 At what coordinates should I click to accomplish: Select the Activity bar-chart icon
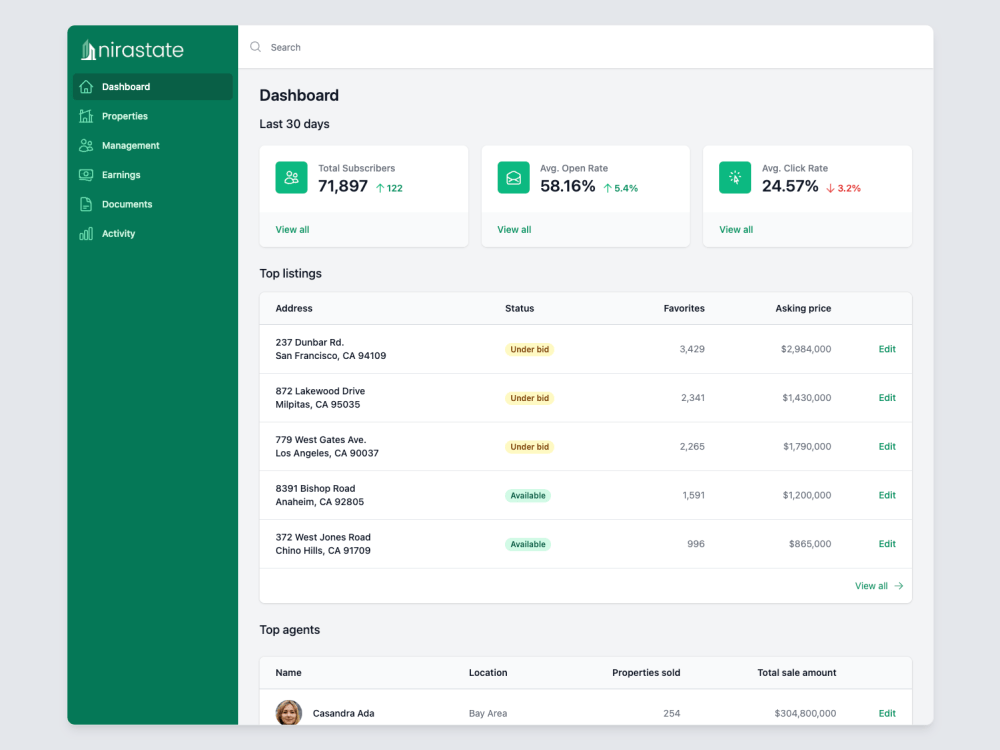86,233
